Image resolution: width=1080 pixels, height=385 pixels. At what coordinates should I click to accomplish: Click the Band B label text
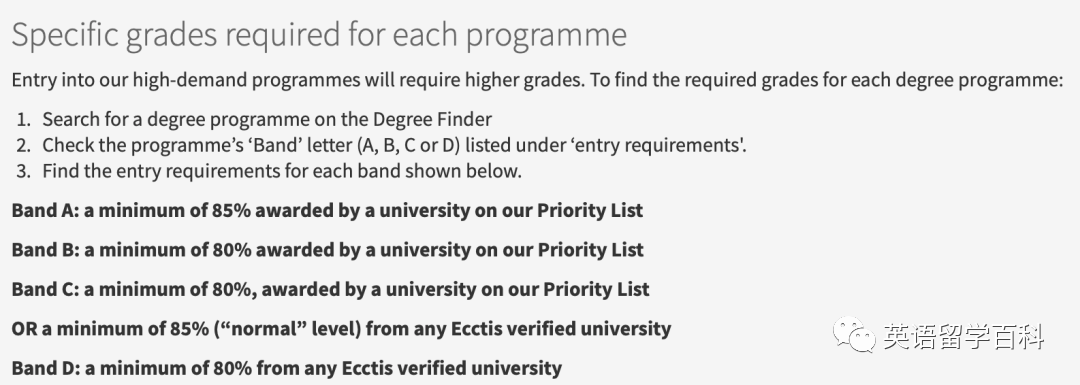click(x=44, y=249)
